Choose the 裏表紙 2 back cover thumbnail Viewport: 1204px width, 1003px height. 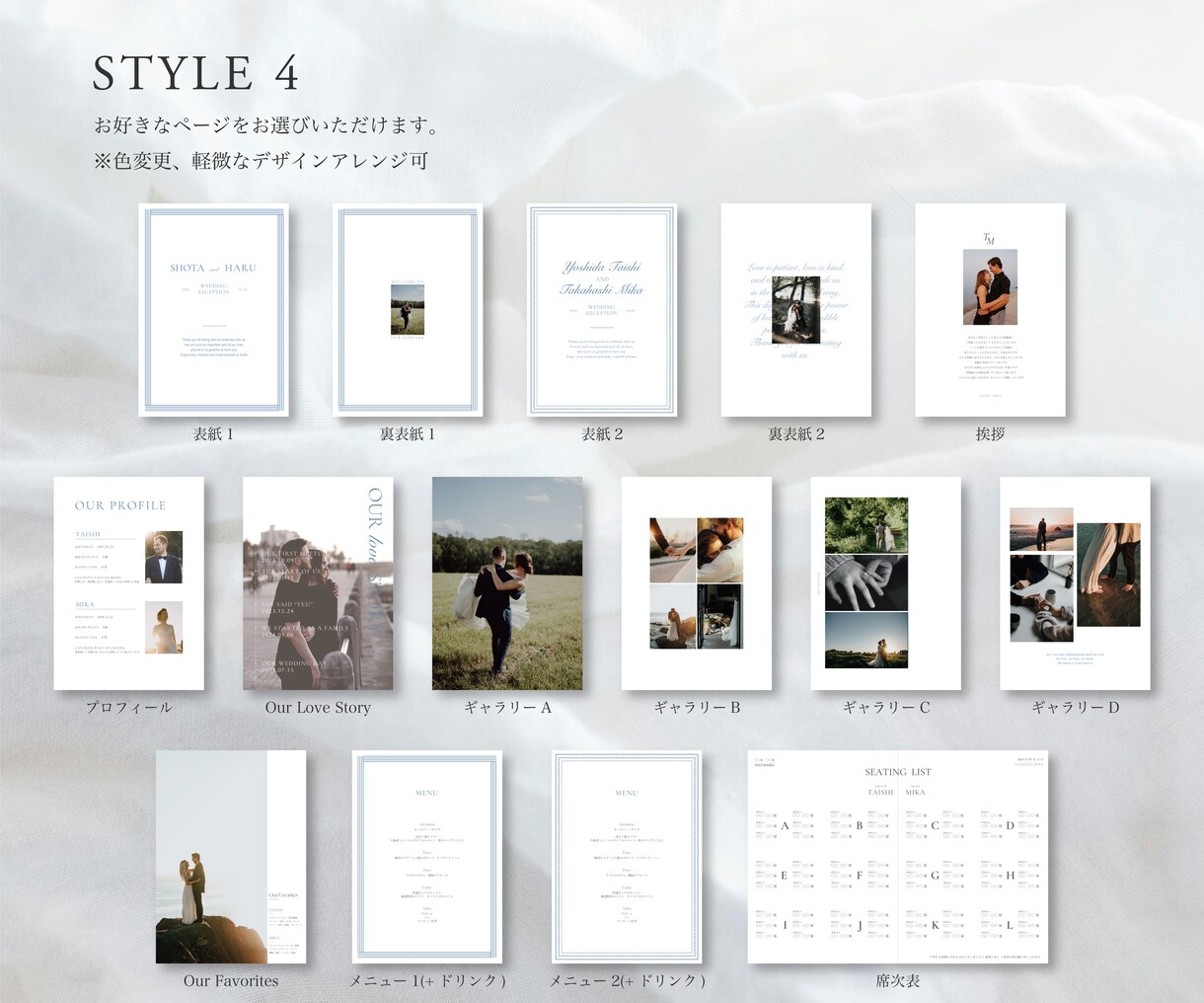[x=796, y=310]
